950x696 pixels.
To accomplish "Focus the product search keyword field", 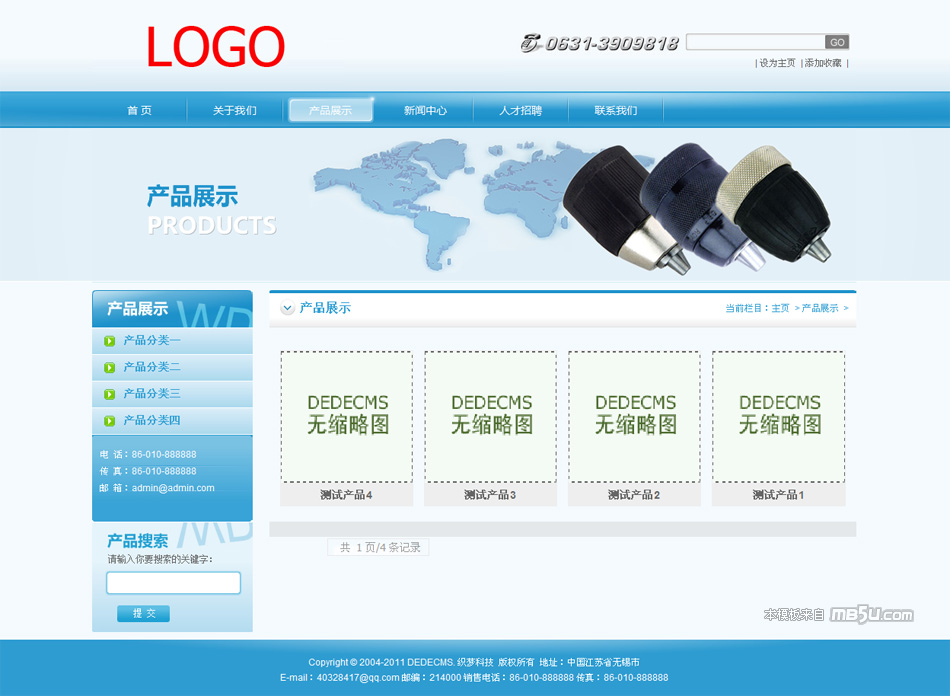I will (173, 583).
